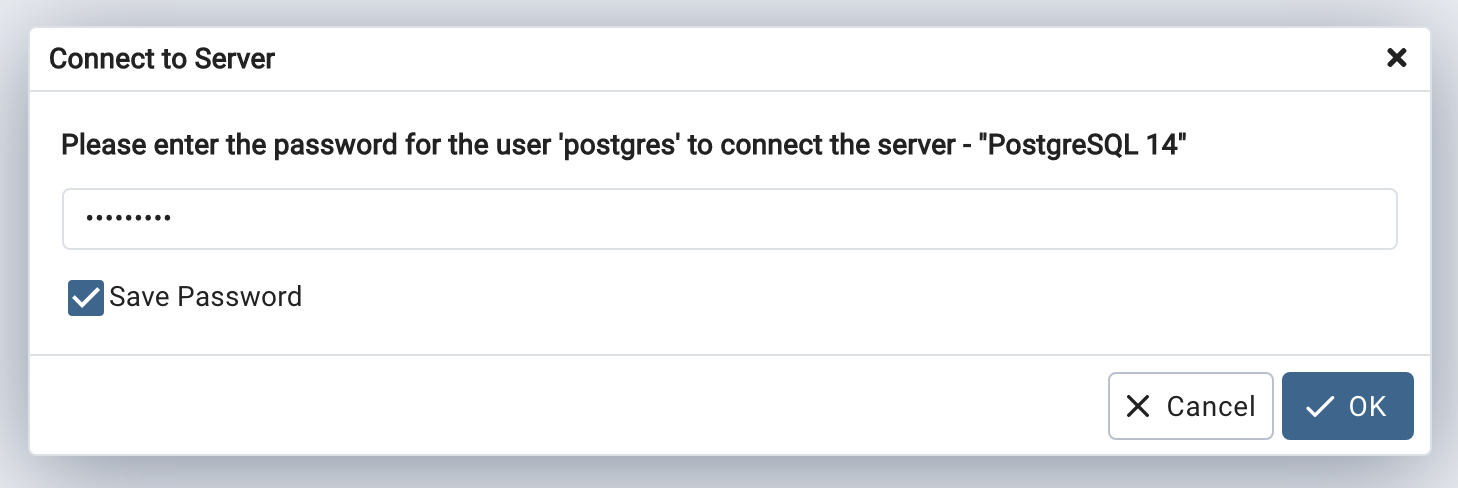1458x488 pixels.
Task: Click the "OK" text on blue button
Action: 1367,406
